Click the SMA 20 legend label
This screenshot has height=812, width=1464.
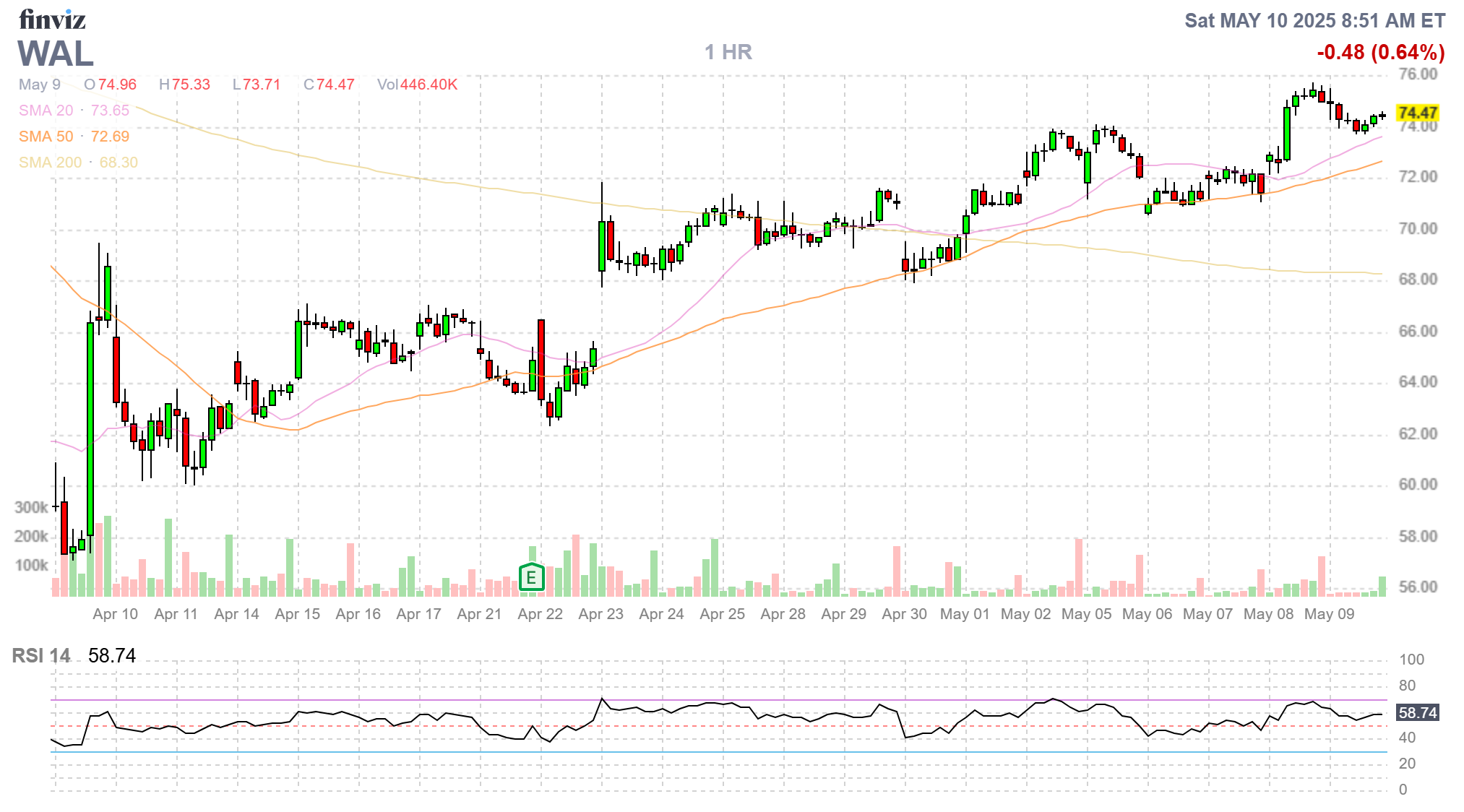point(46,111)
